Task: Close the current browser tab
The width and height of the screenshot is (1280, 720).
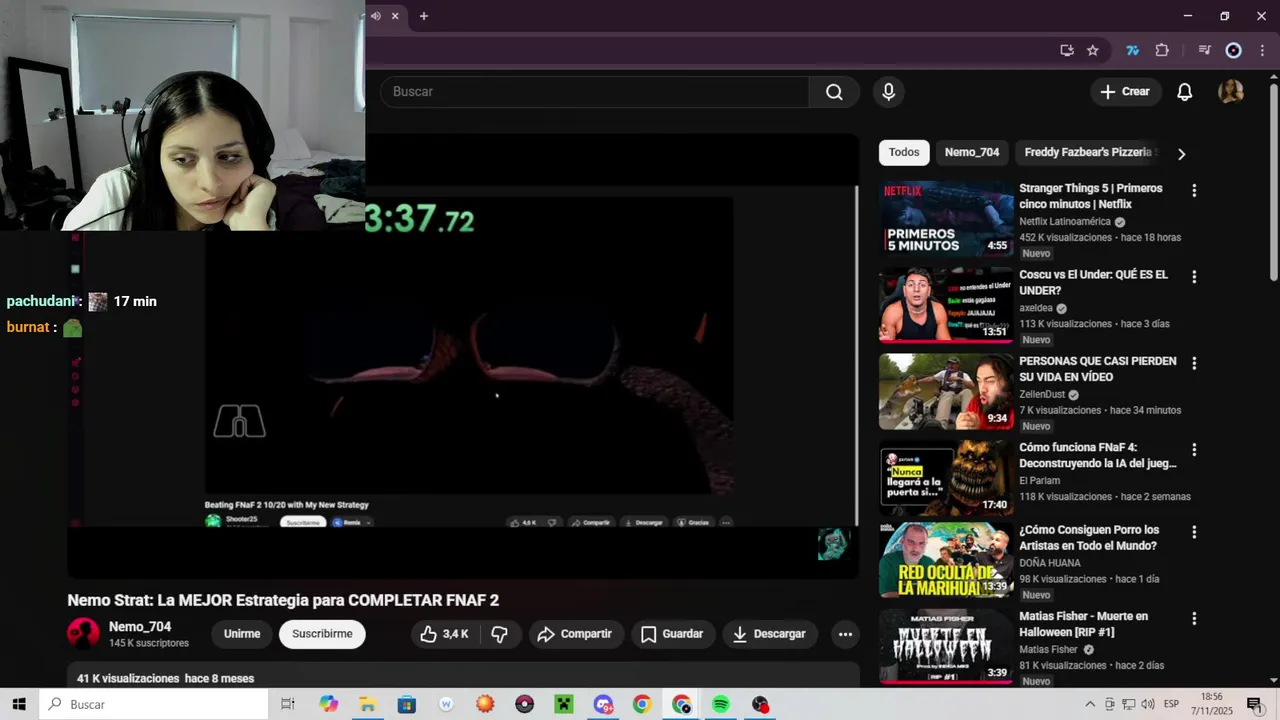Action: coord(395,16)
